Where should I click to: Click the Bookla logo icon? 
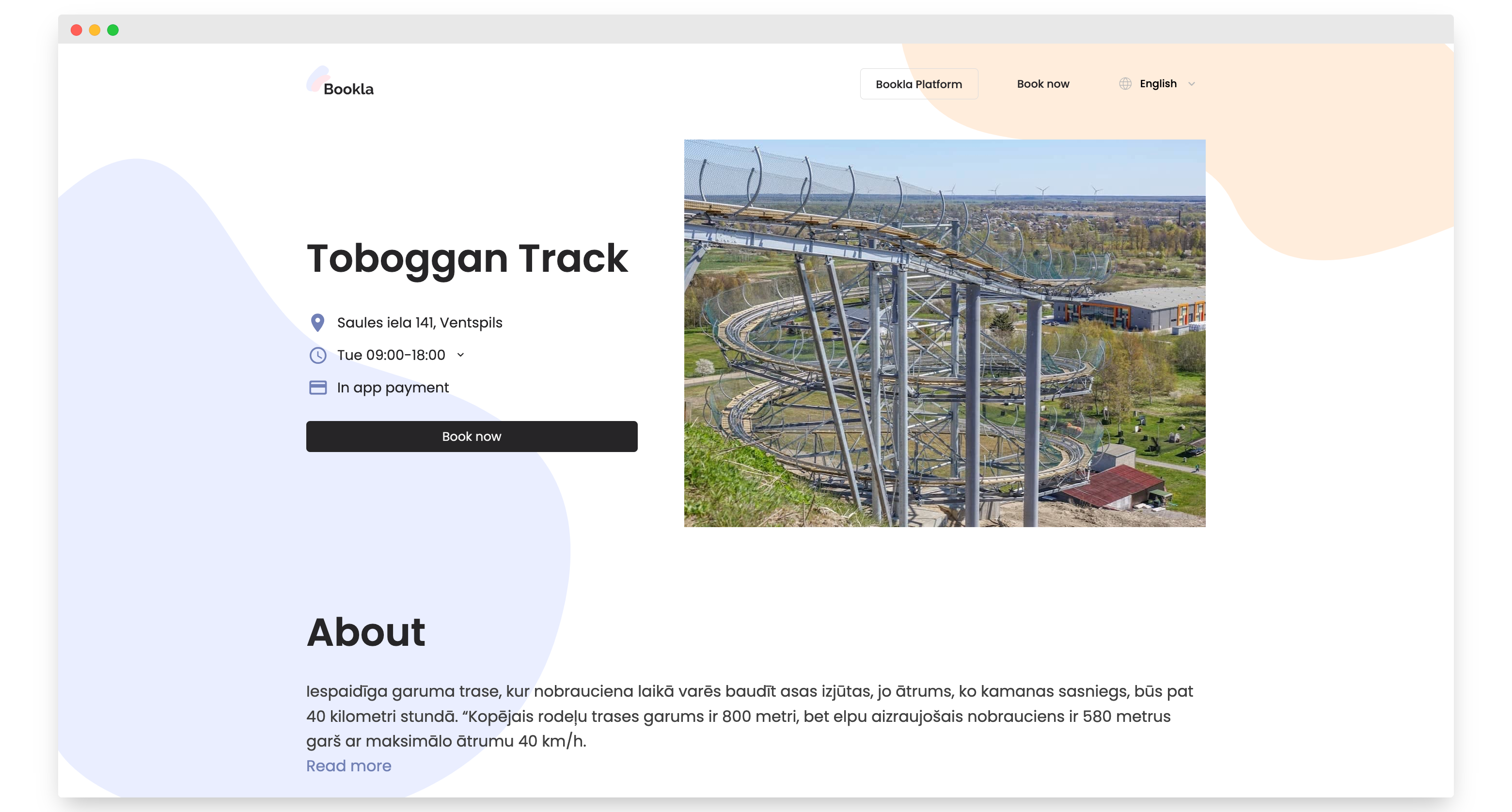[x=318, y=79]
